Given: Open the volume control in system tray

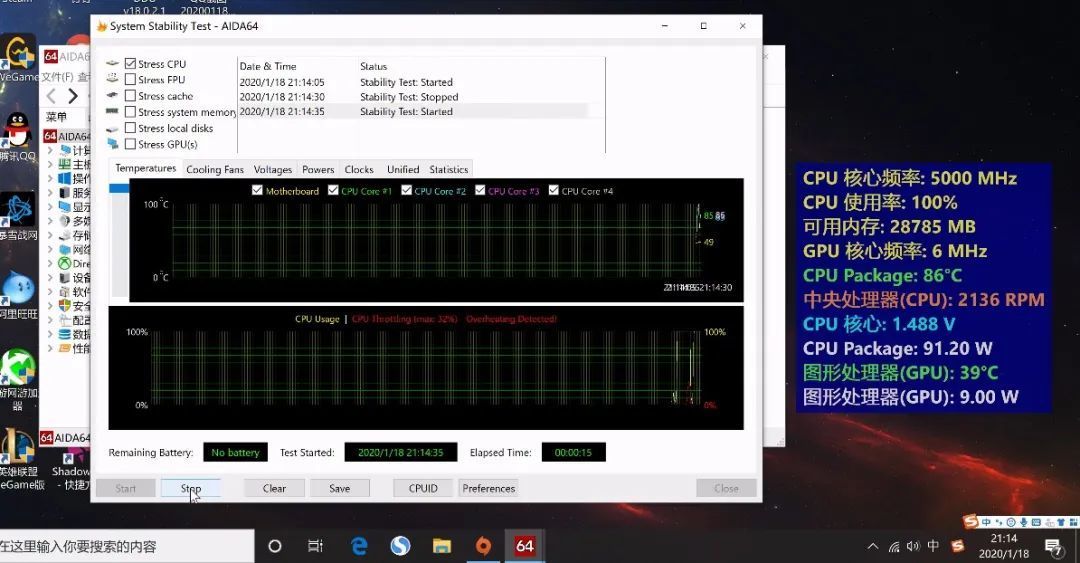Looking at the screenshot, I should pos(913,546).
